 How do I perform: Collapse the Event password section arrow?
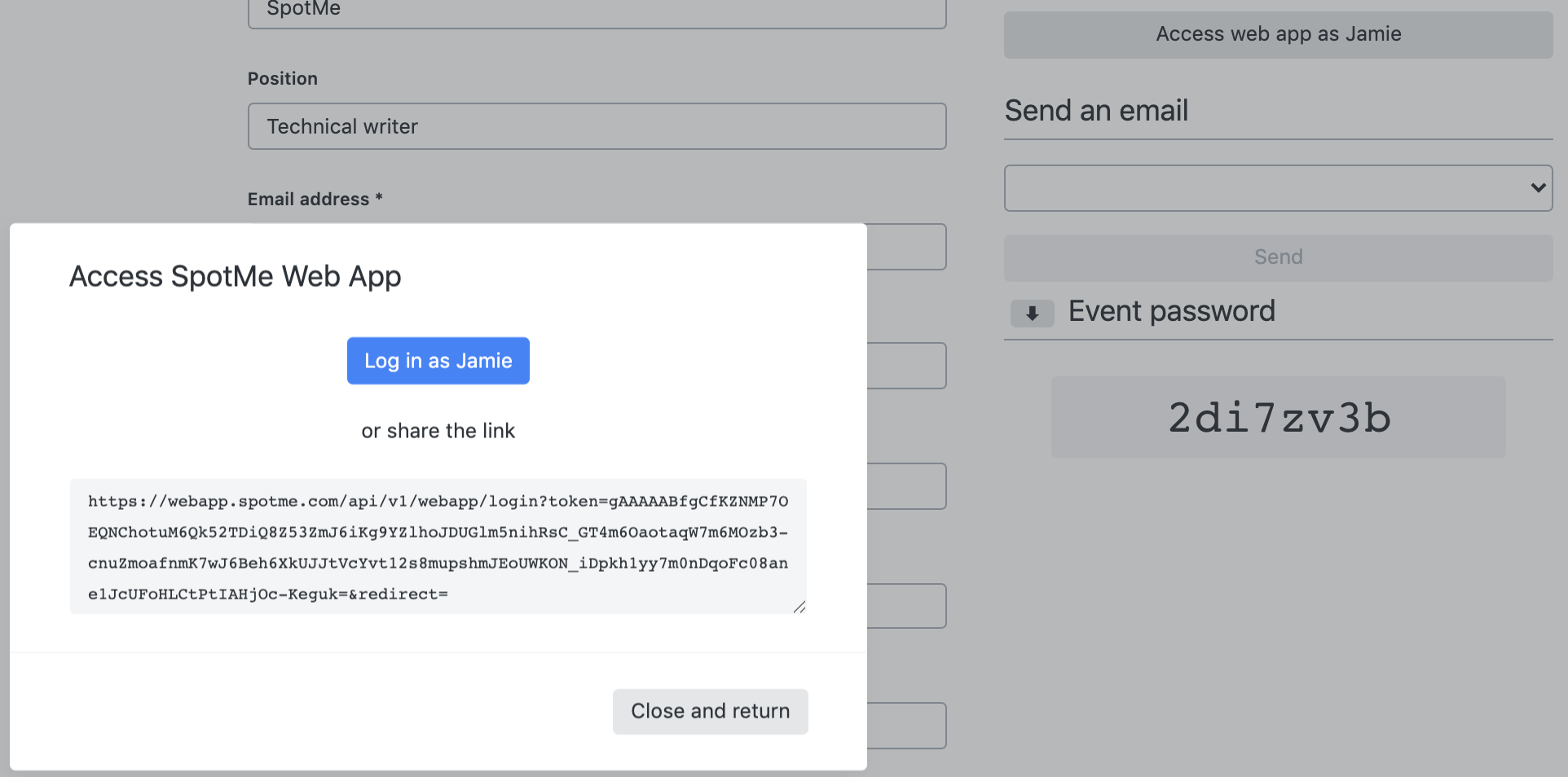coord(1033,313)
